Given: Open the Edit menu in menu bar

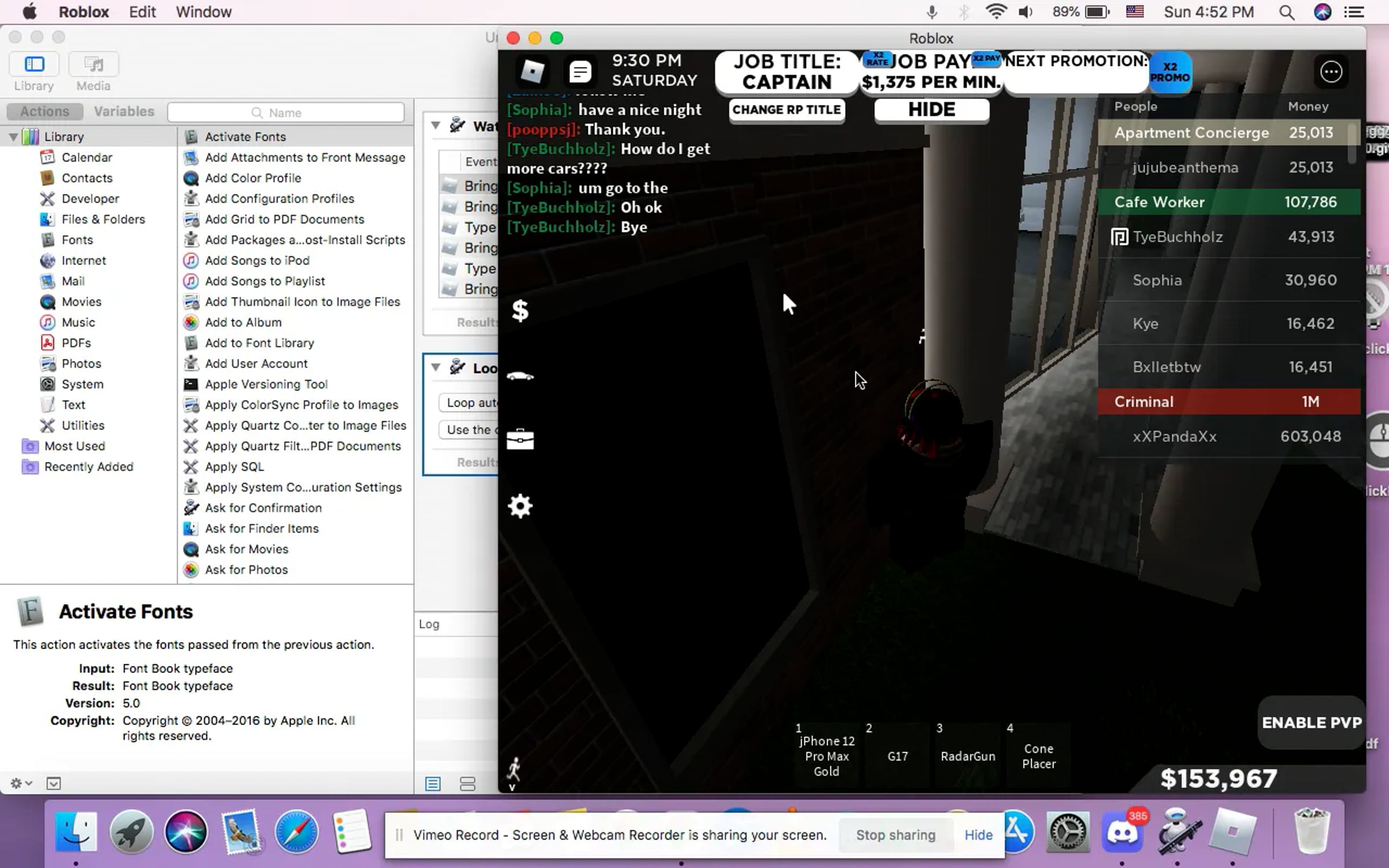Looking at the screenshot, I should [x=142, y=12].
